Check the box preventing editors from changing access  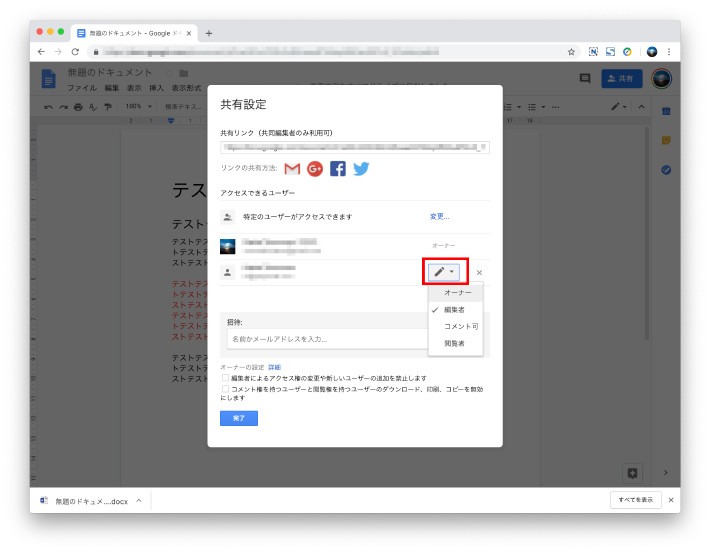click(x=225, y=378)
